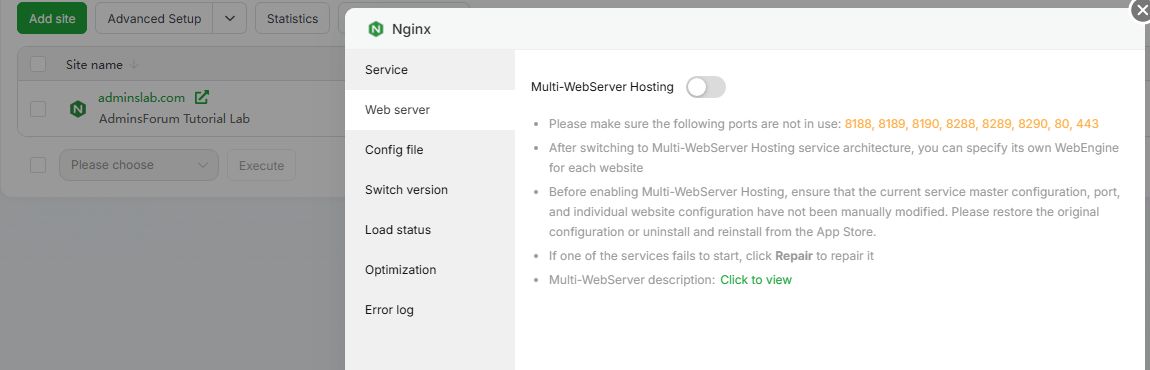Click the Execute button
This screenshot has width=1150, height=370.
coord(261,165)
